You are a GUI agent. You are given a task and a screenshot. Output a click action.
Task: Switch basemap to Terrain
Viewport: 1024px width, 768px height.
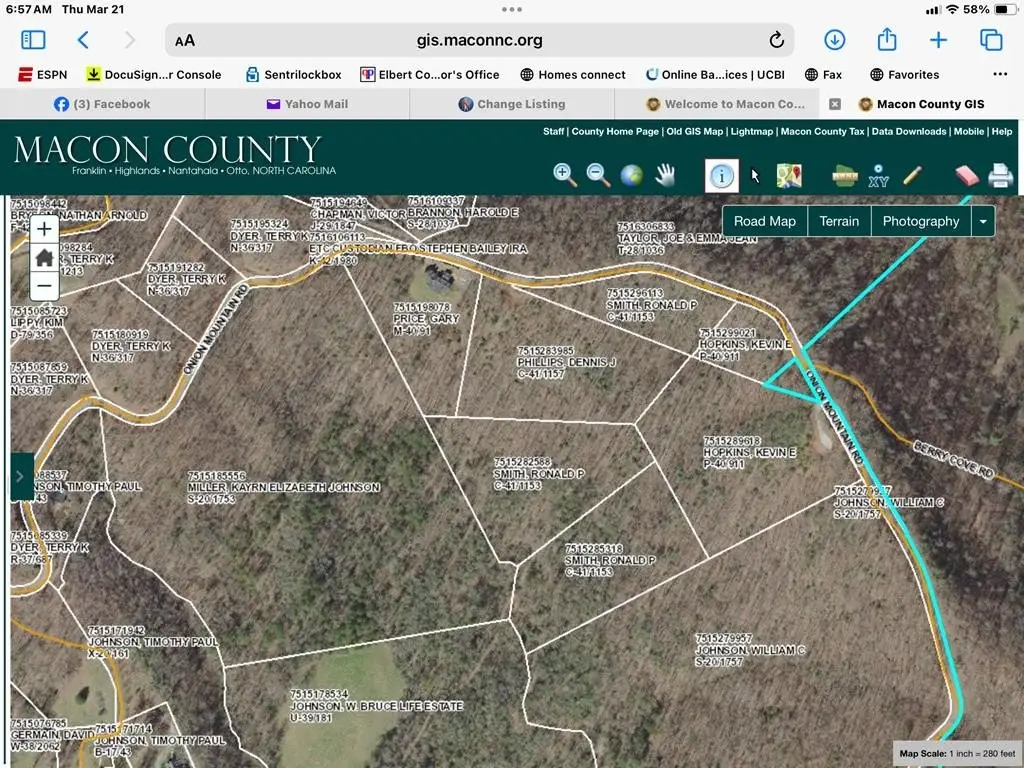coord(839,221)
